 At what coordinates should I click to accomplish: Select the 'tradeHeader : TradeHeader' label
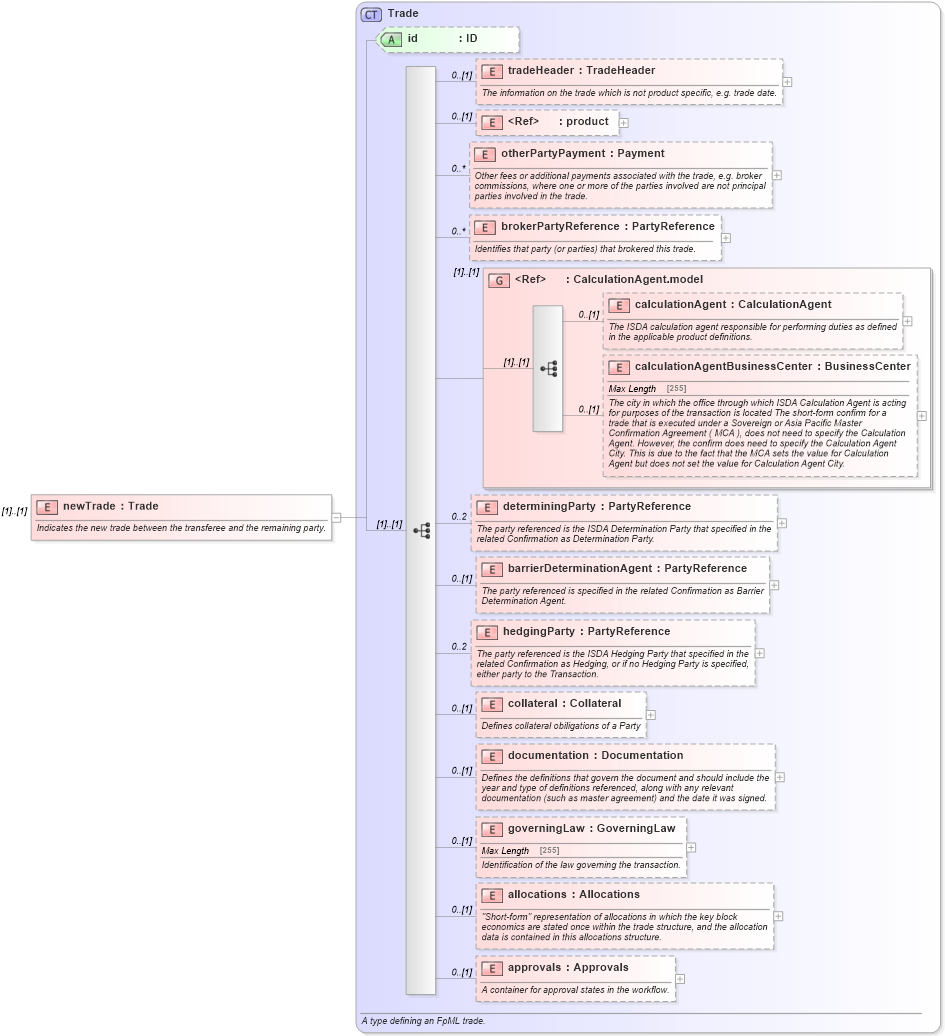point(582,70)
